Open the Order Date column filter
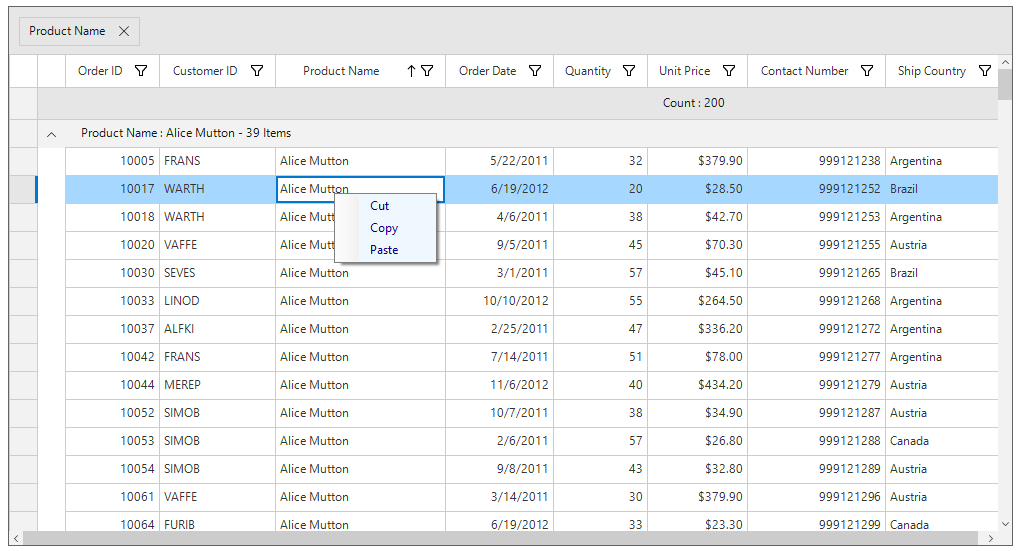1017x551 pixels. coord(535,71)
